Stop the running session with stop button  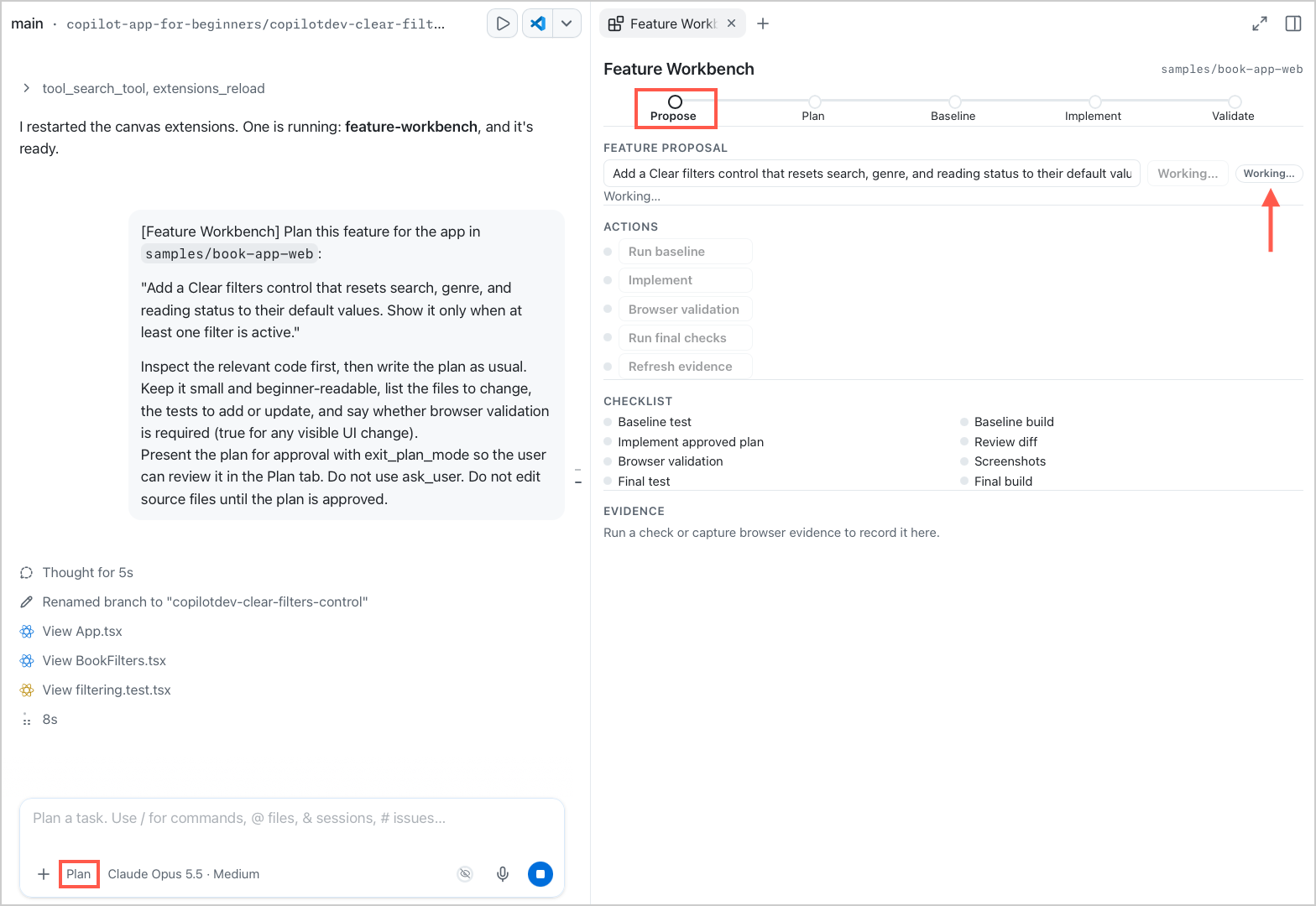[540, 874]
